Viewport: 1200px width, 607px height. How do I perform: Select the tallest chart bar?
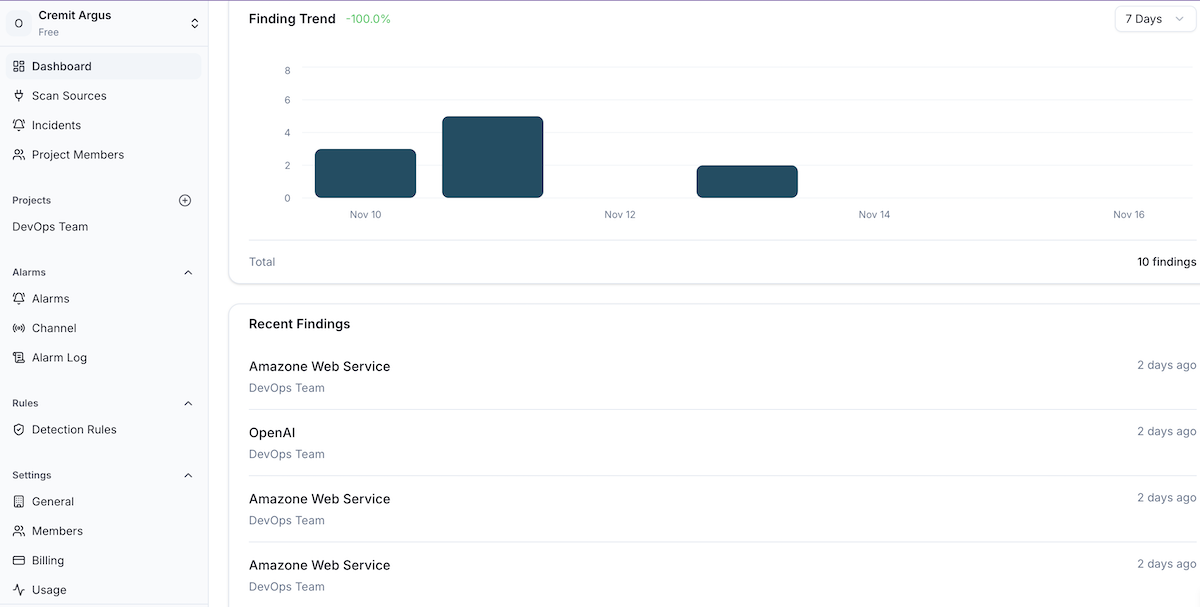click(492, 157)
